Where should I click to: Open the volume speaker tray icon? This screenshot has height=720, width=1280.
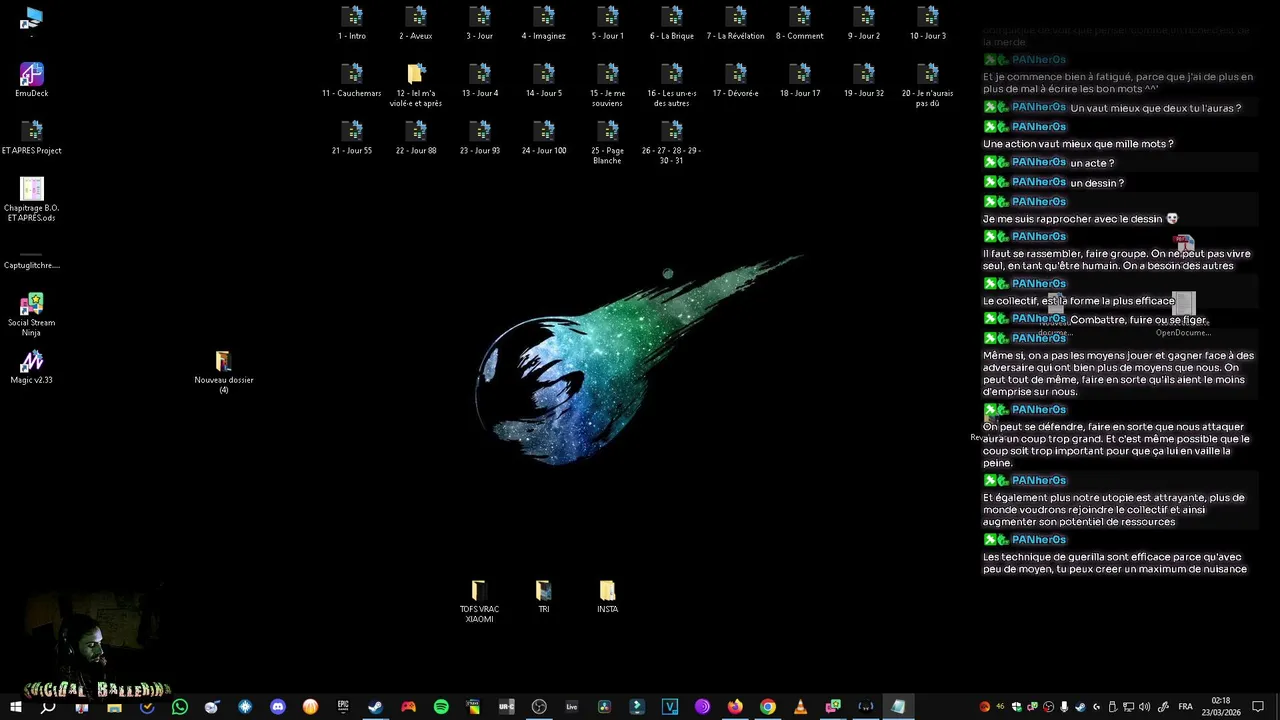1145,707
